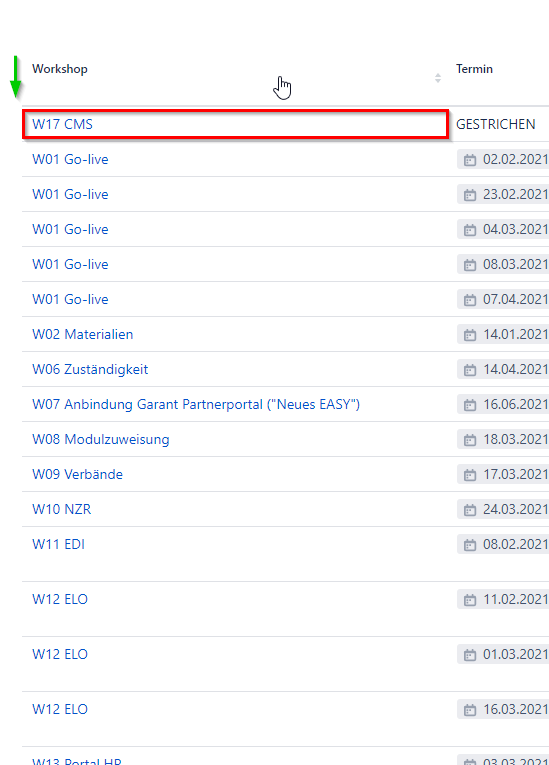
Task: Open the W09 Verbände link
Action: pyautogui.click(x=78, y=475)
